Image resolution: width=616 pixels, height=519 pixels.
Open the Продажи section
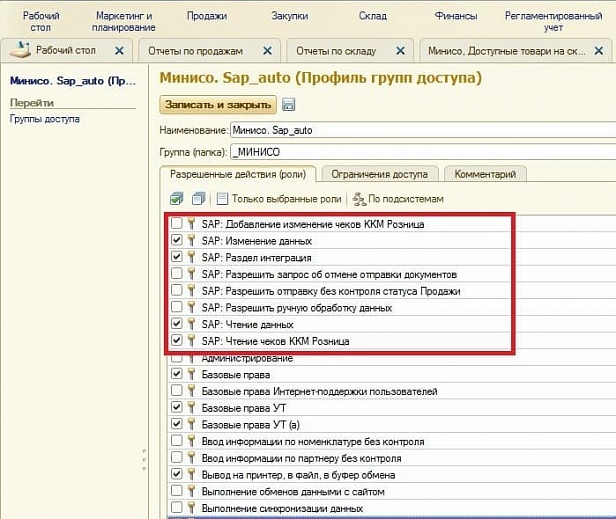tap(207, 16)
